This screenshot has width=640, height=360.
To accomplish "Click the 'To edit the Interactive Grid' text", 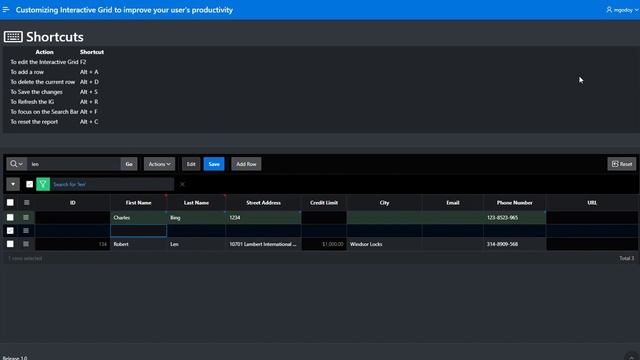I will click(x=44, y=62).
